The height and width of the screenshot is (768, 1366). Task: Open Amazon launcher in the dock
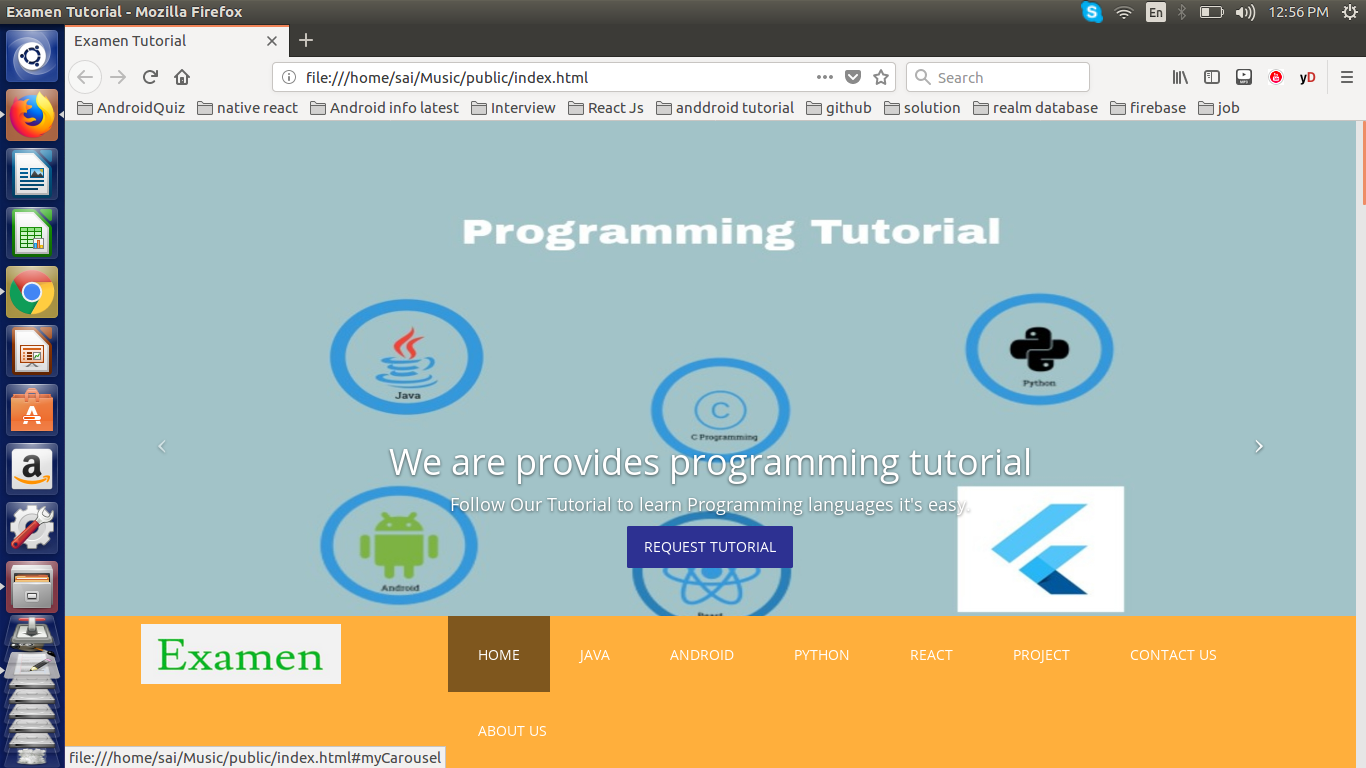pos(32,469)
